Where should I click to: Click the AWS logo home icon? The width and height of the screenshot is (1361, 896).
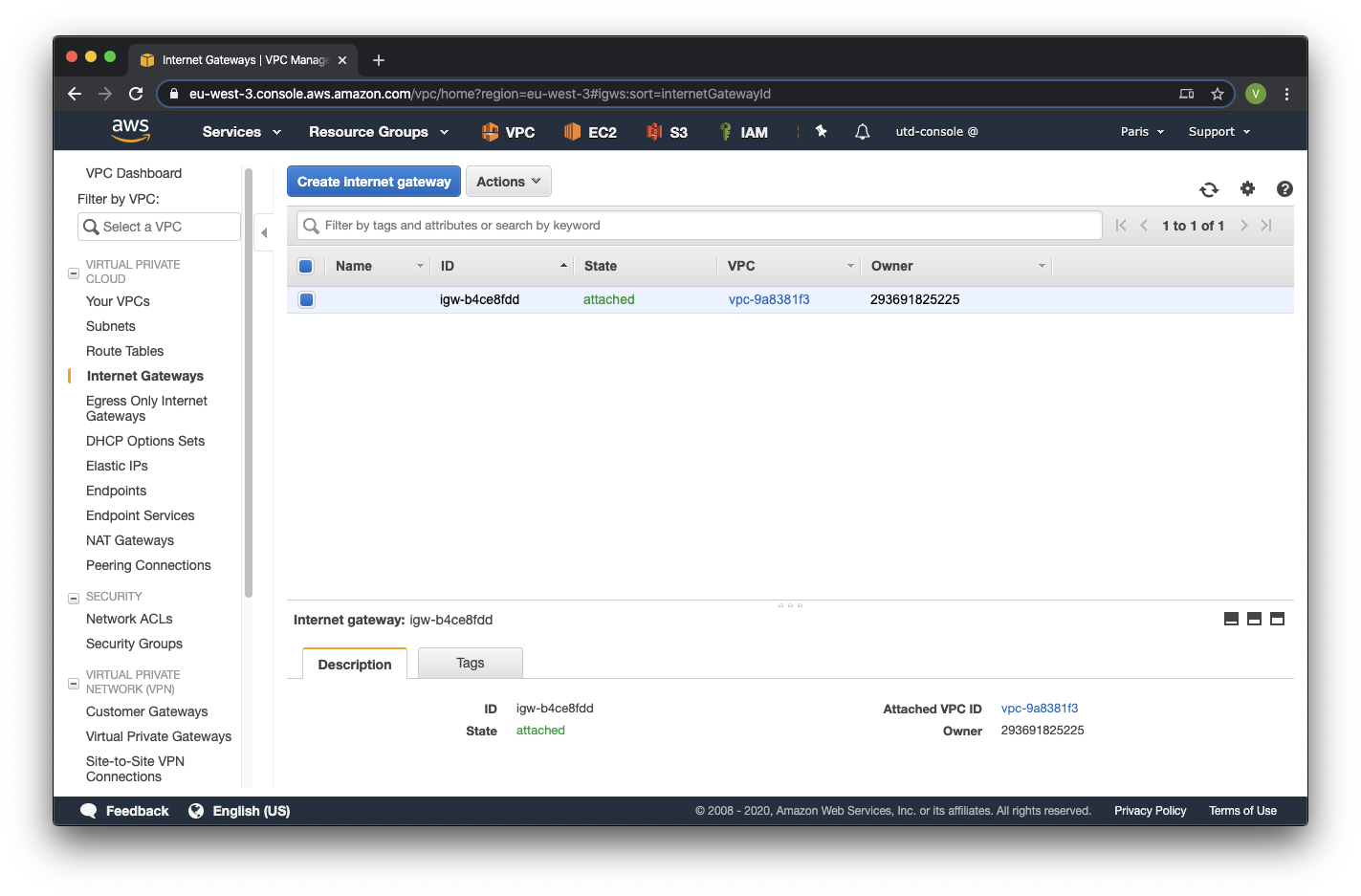pyautogui.click(x=130, y=131)
